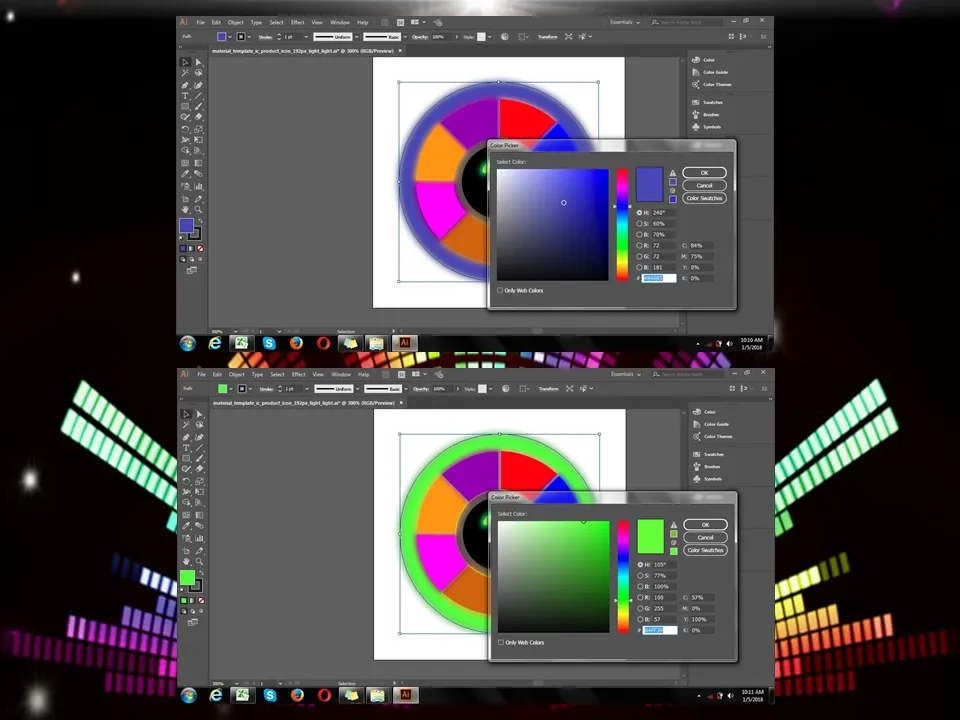Click OK in the green Color Picker
This screenshot has width=960, height=720.
(x=705, y=525)
